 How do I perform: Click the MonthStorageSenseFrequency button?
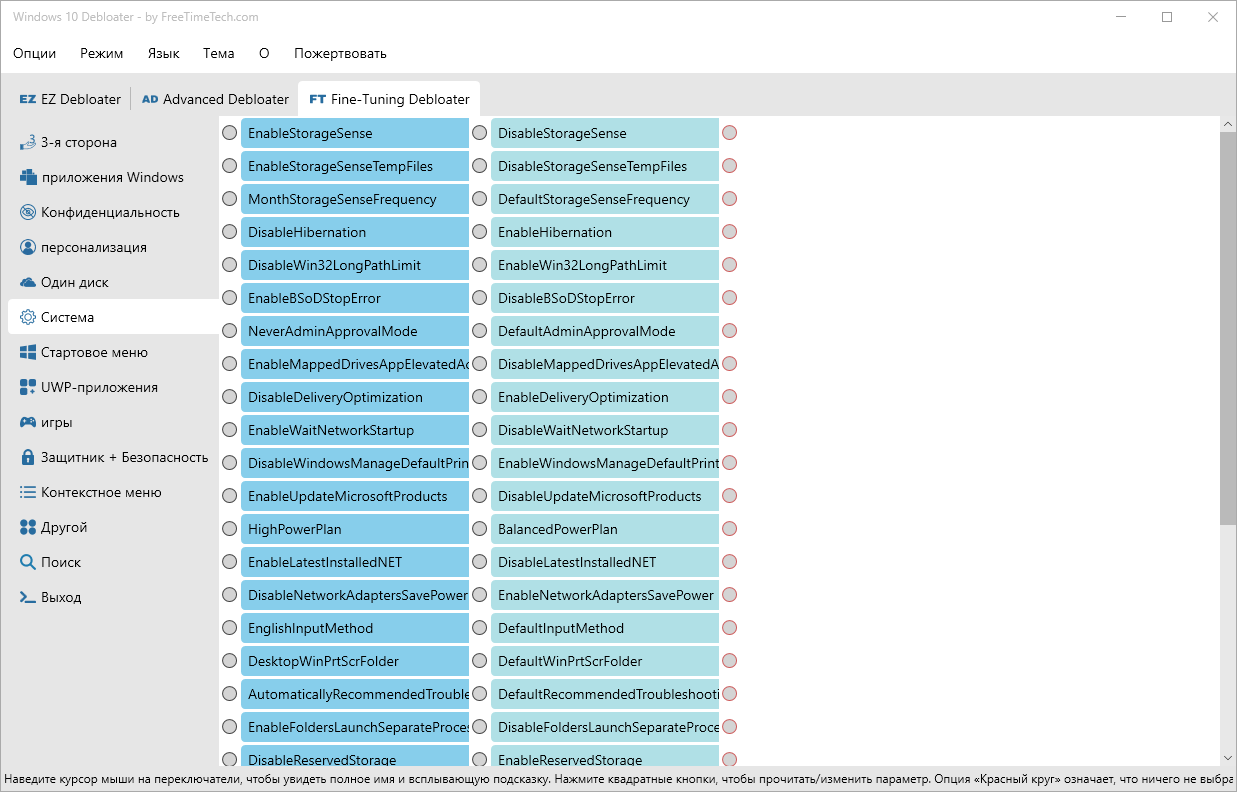coord(355,199)
